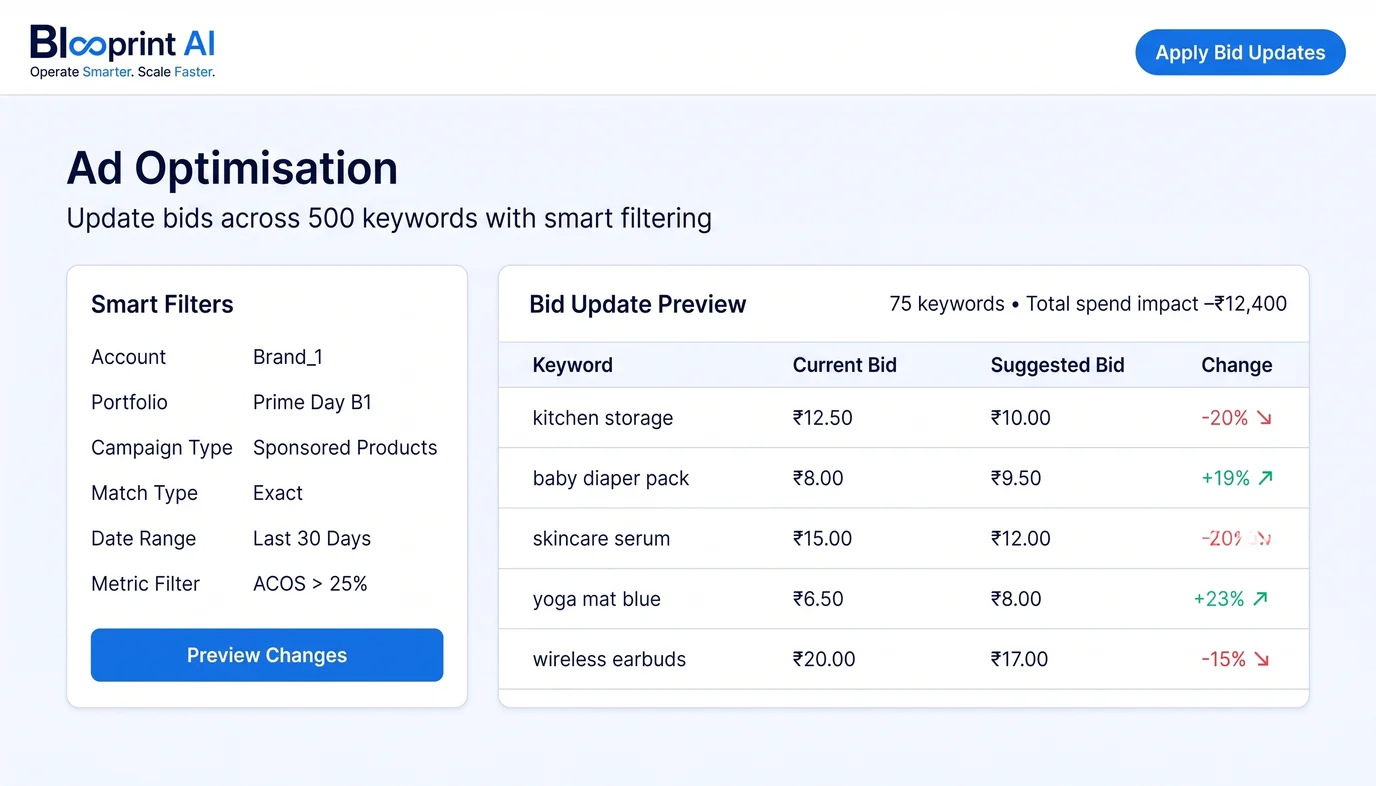Click the up arrow beside baby diaper pack's +19%
1376x786 pixels.
pos(1265,478)
